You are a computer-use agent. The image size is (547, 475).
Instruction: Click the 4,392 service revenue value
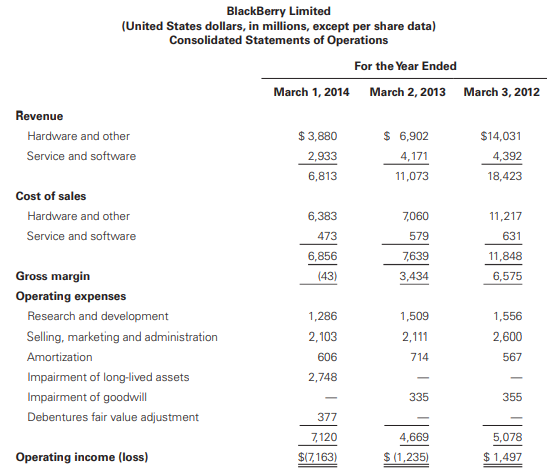point(507,156)
